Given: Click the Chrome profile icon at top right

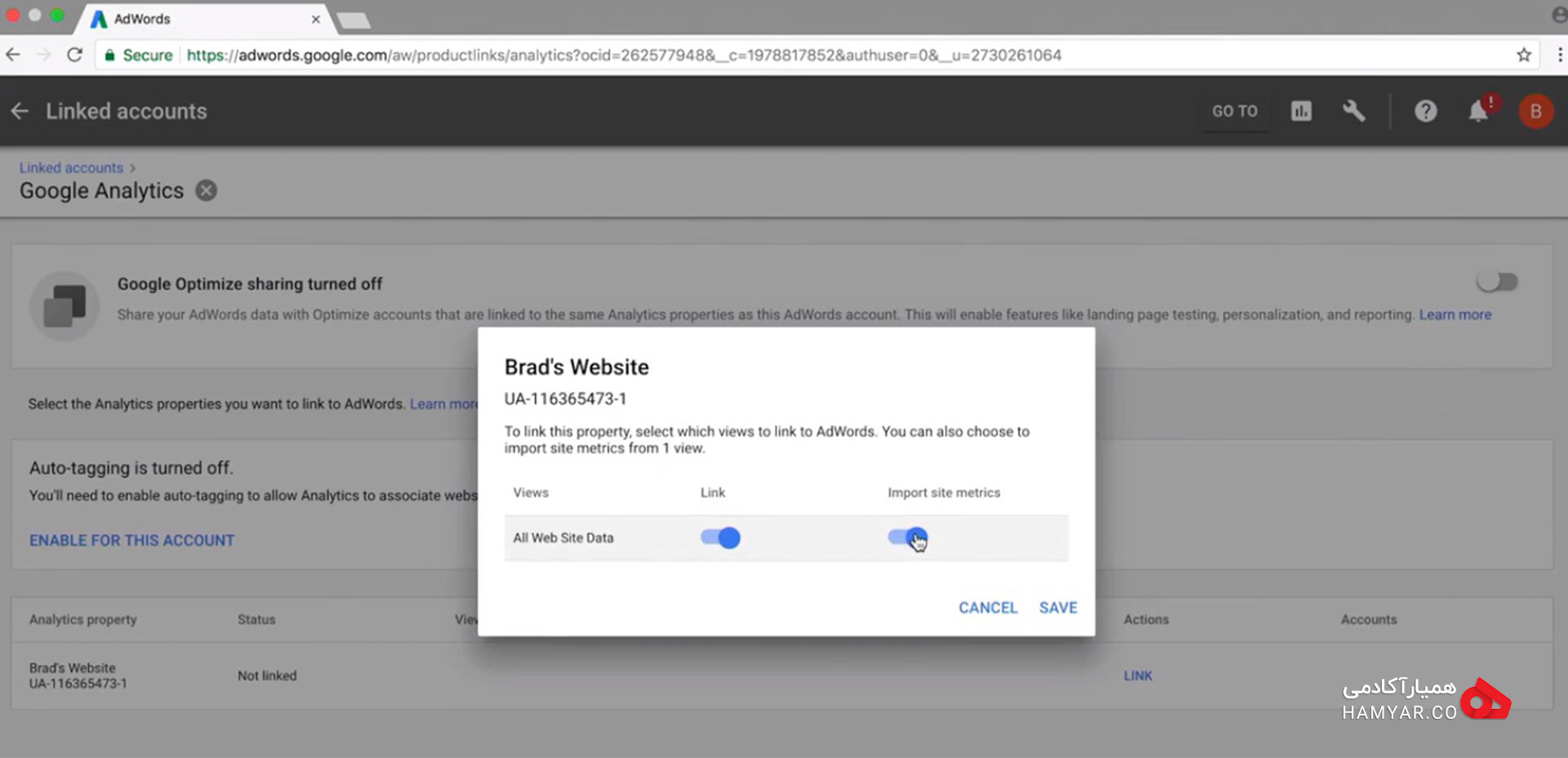Looking at the screenshot, I should pos(1558,16).
